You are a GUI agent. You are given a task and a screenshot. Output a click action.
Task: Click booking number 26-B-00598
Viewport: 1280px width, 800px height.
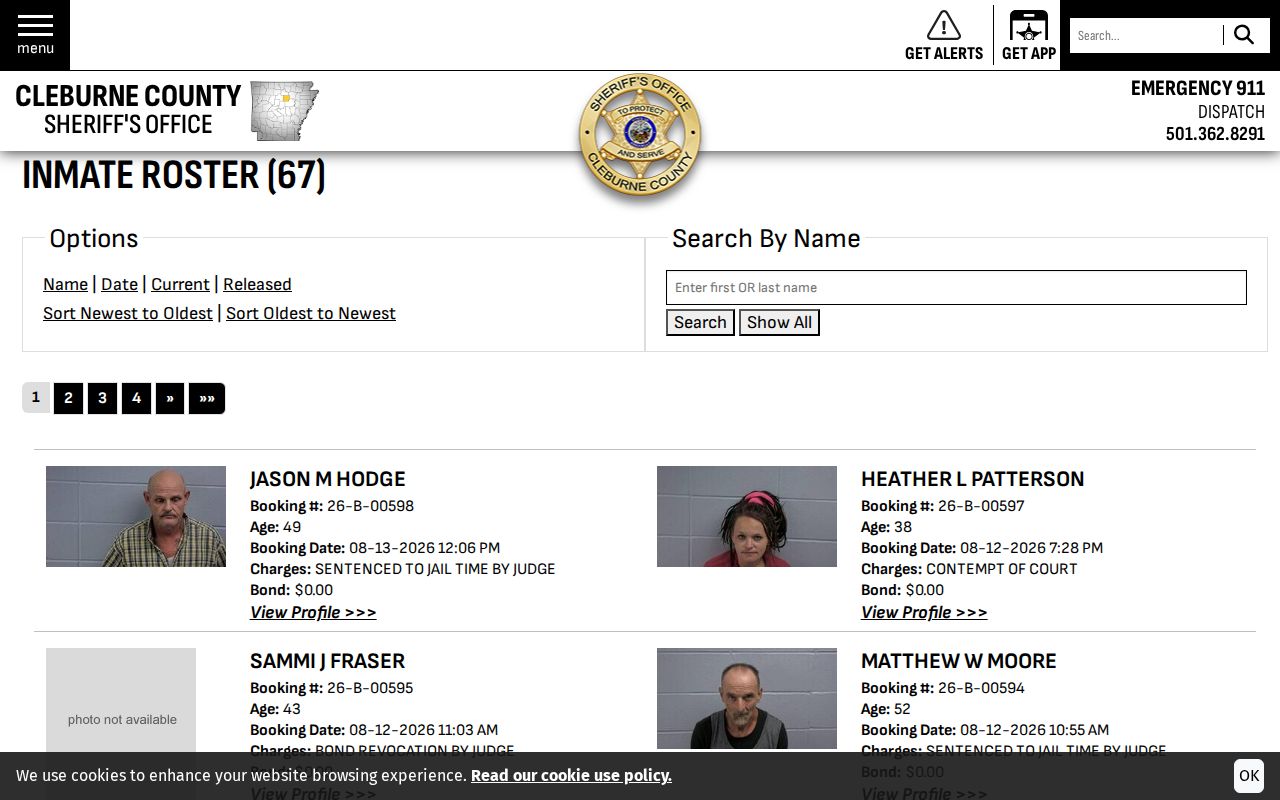click(370, 506)
